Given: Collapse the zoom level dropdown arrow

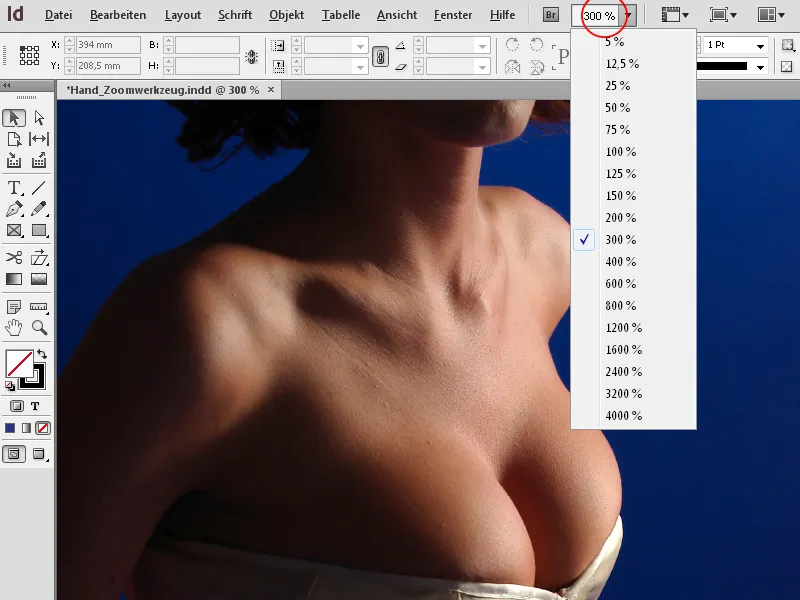Looking at the screenshot, I should click(628, 16).
